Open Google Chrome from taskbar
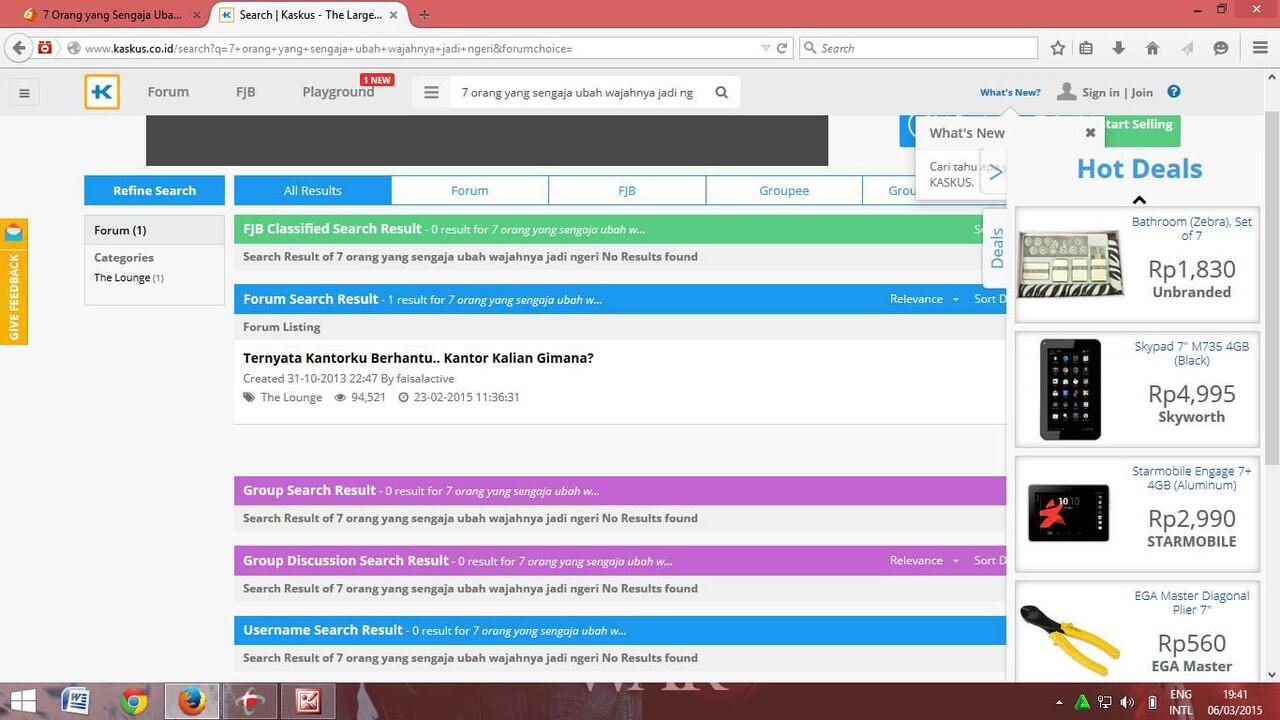 coord(134,701)
